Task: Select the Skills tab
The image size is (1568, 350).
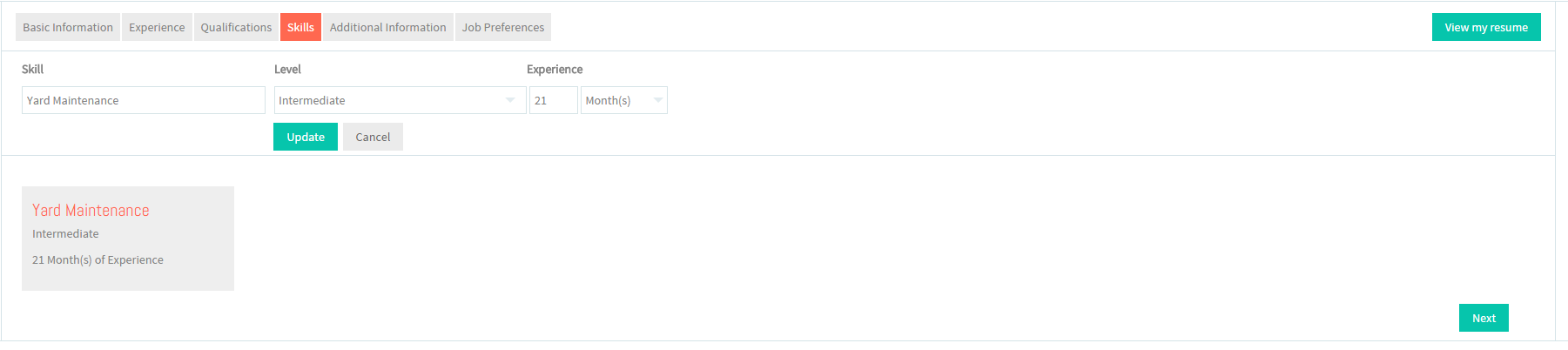Action: pyautogui.click(x=300, y=27)
